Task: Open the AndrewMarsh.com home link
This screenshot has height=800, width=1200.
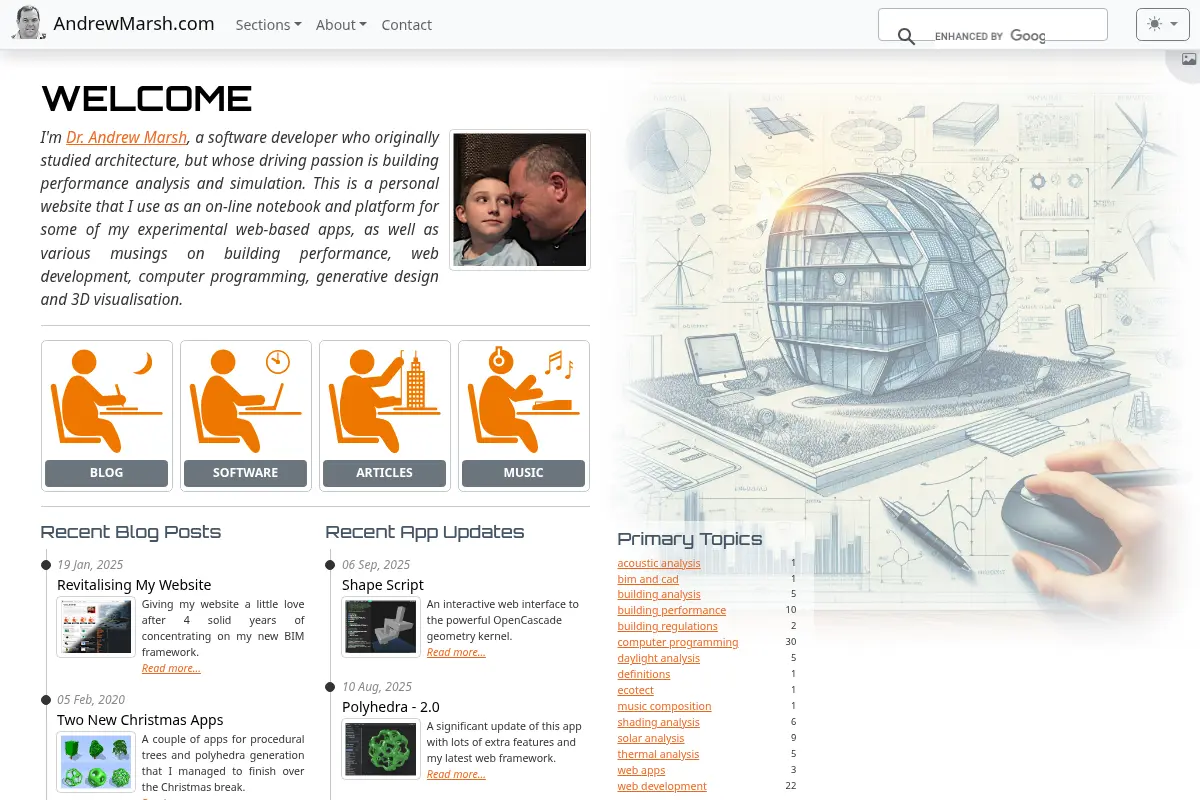Action: pyautogui.click(x=134, y=24)
